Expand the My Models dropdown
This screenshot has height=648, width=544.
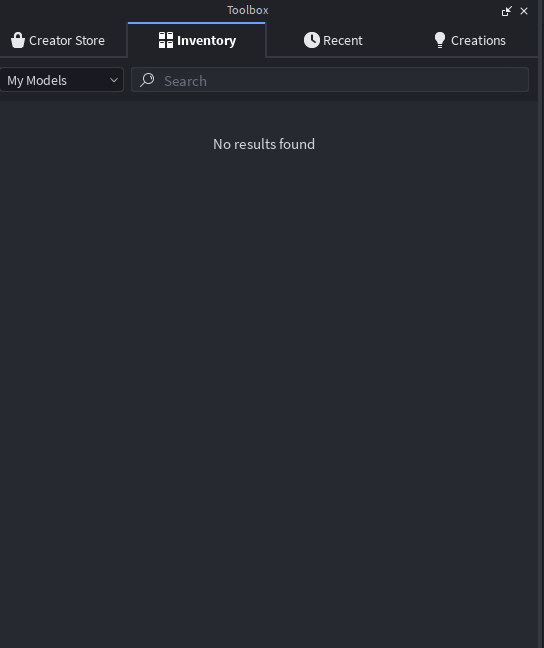tap(62, 80)
